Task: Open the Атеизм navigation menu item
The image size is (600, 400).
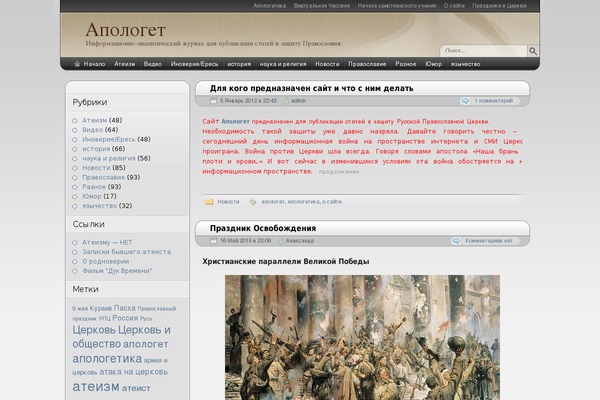Action: 124,64
